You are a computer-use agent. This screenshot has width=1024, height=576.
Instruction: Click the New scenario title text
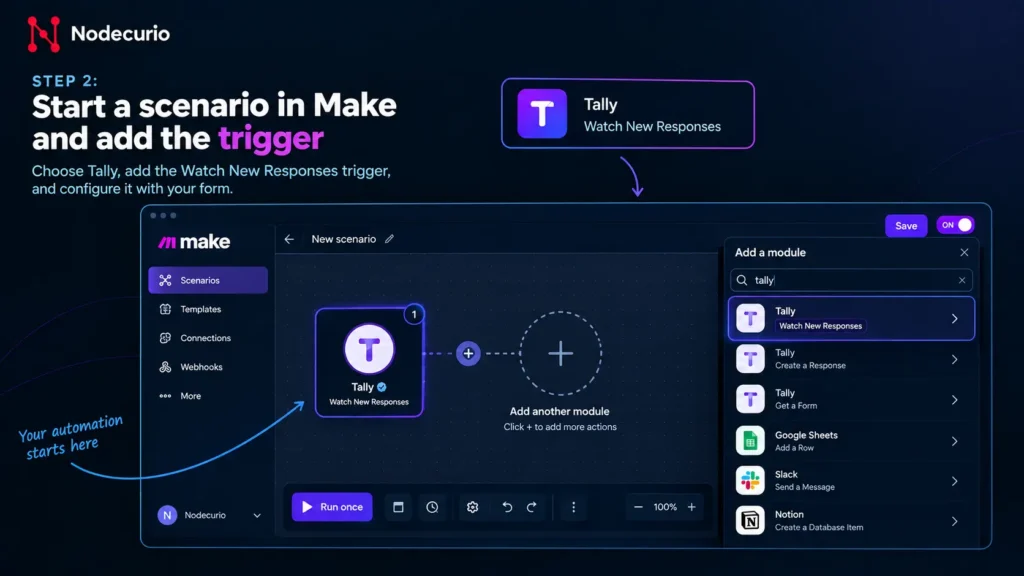pos(344,239)
